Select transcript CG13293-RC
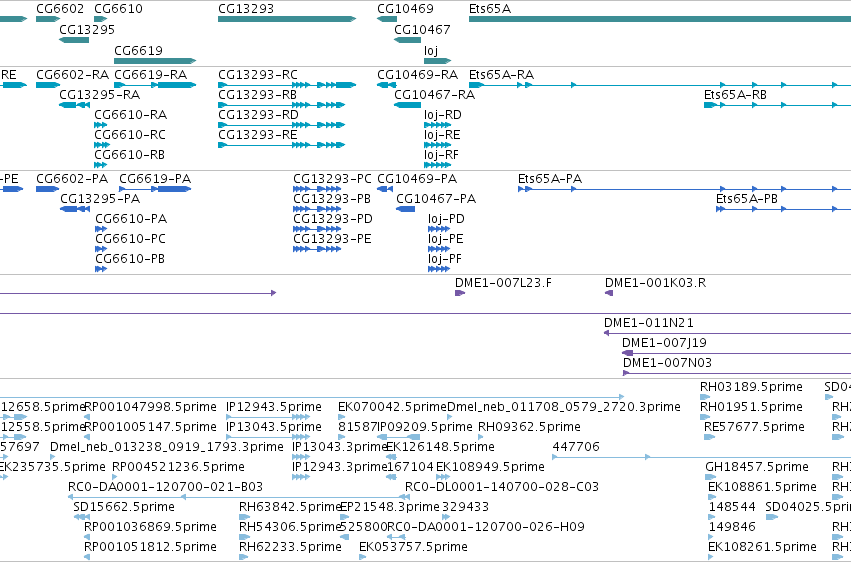The height and width of the screenshot is (562, 851). [x=287, y=85]
